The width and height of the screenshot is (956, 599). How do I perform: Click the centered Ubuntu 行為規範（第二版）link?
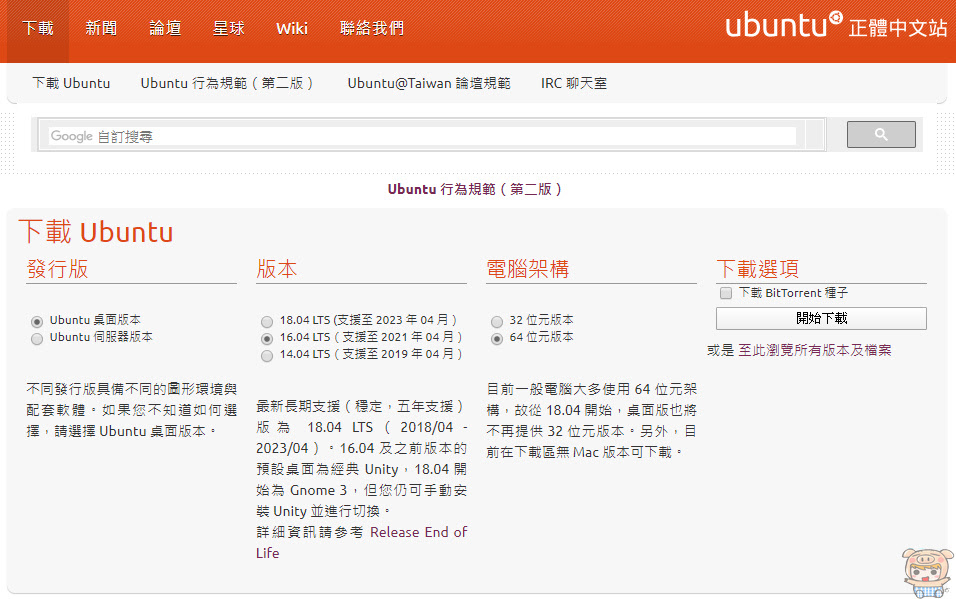(x=476, y=189)
